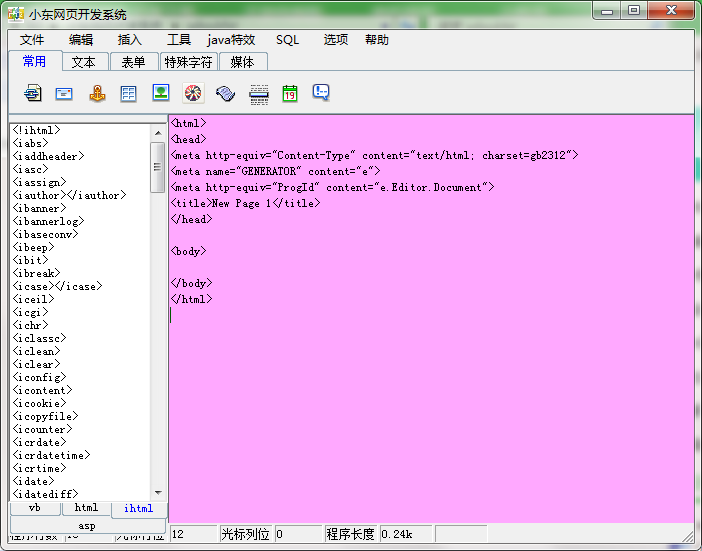Click the 光标列位 value field showing 0
Image resolution: width=702 pixels, height=551 pixels.
pyautogui.click(x=298, y=534)
